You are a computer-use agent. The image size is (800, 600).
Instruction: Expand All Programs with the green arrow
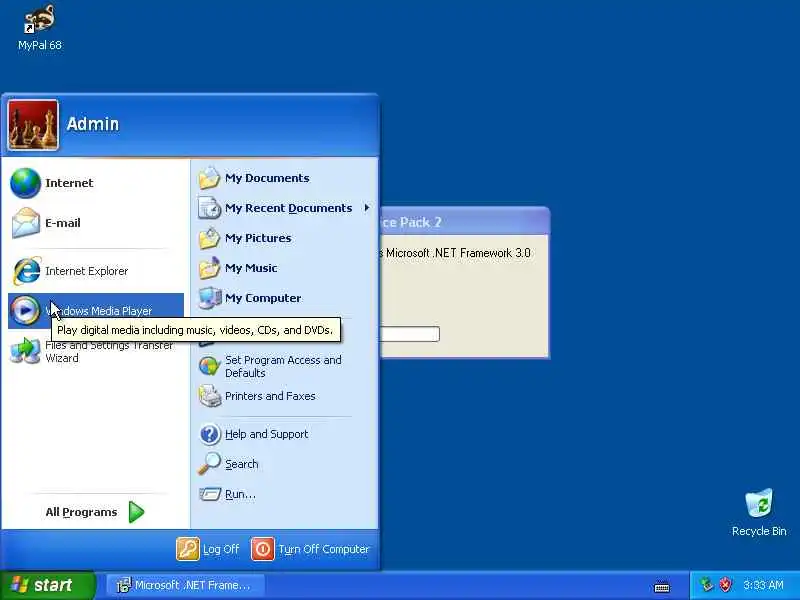click(136, 512)
